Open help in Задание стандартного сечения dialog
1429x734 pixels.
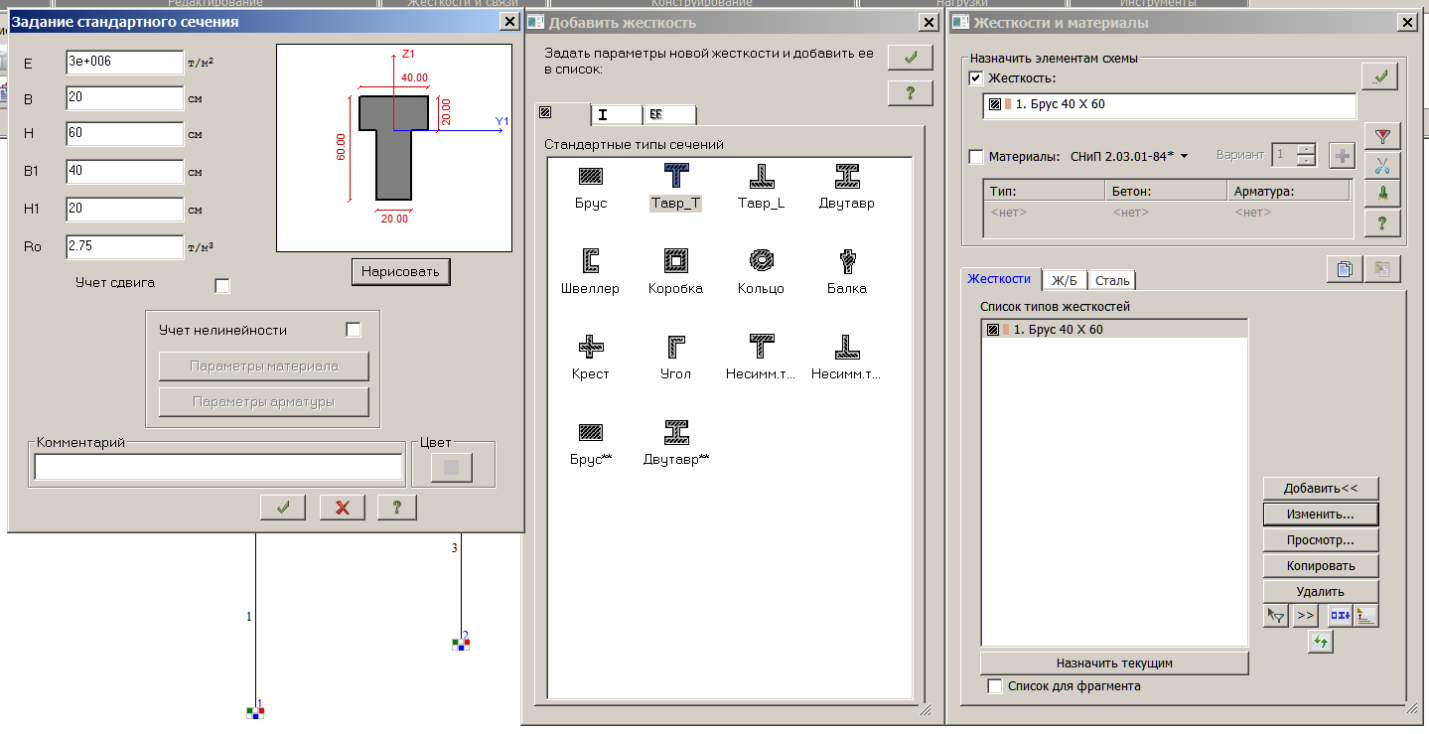coord(397,507)
